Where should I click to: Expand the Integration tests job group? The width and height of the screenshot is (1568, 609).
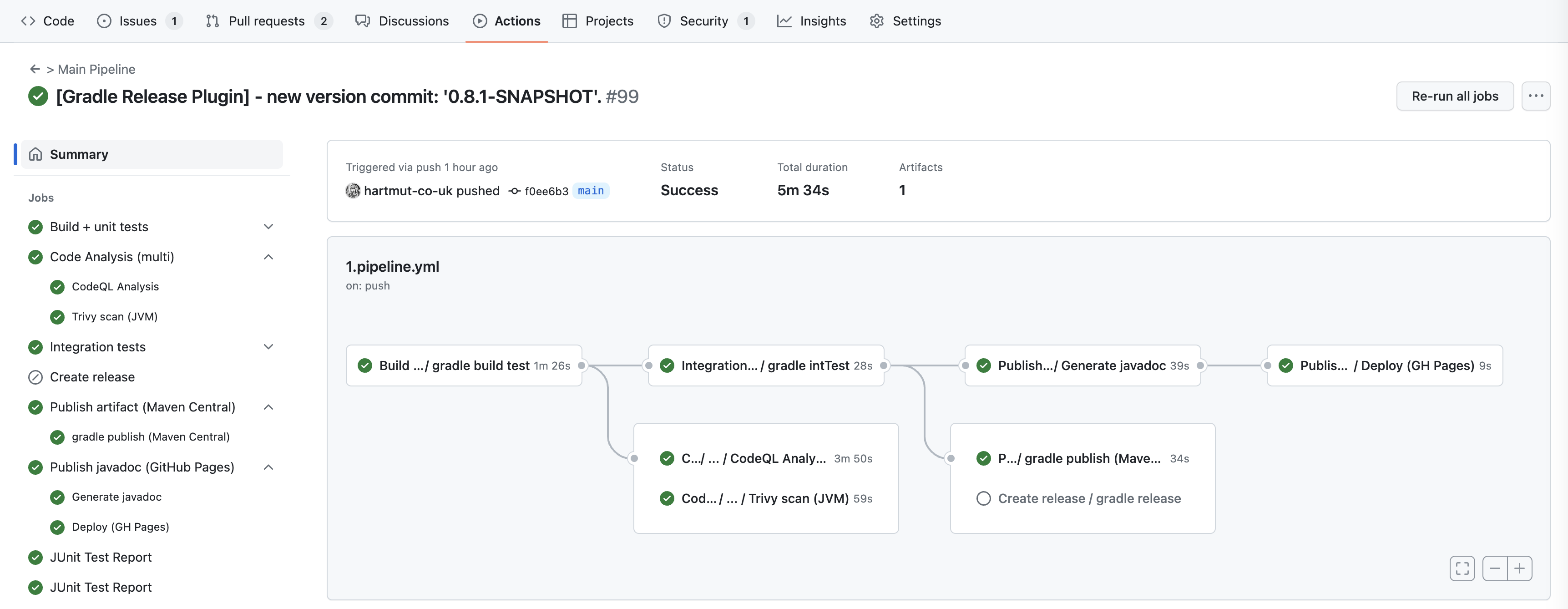click(x=268, y=347)
